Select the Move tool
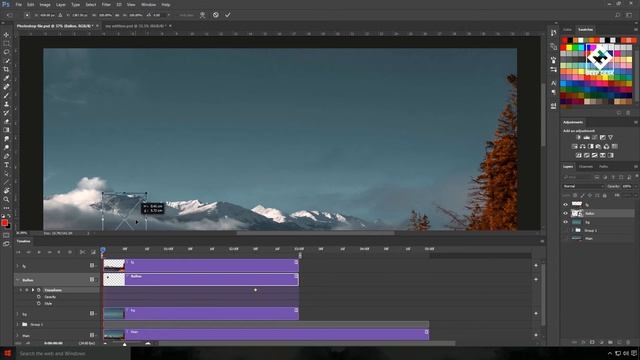The height and width of the screenshot is (360, 640). pyautogui.click(x=6, y=35)
